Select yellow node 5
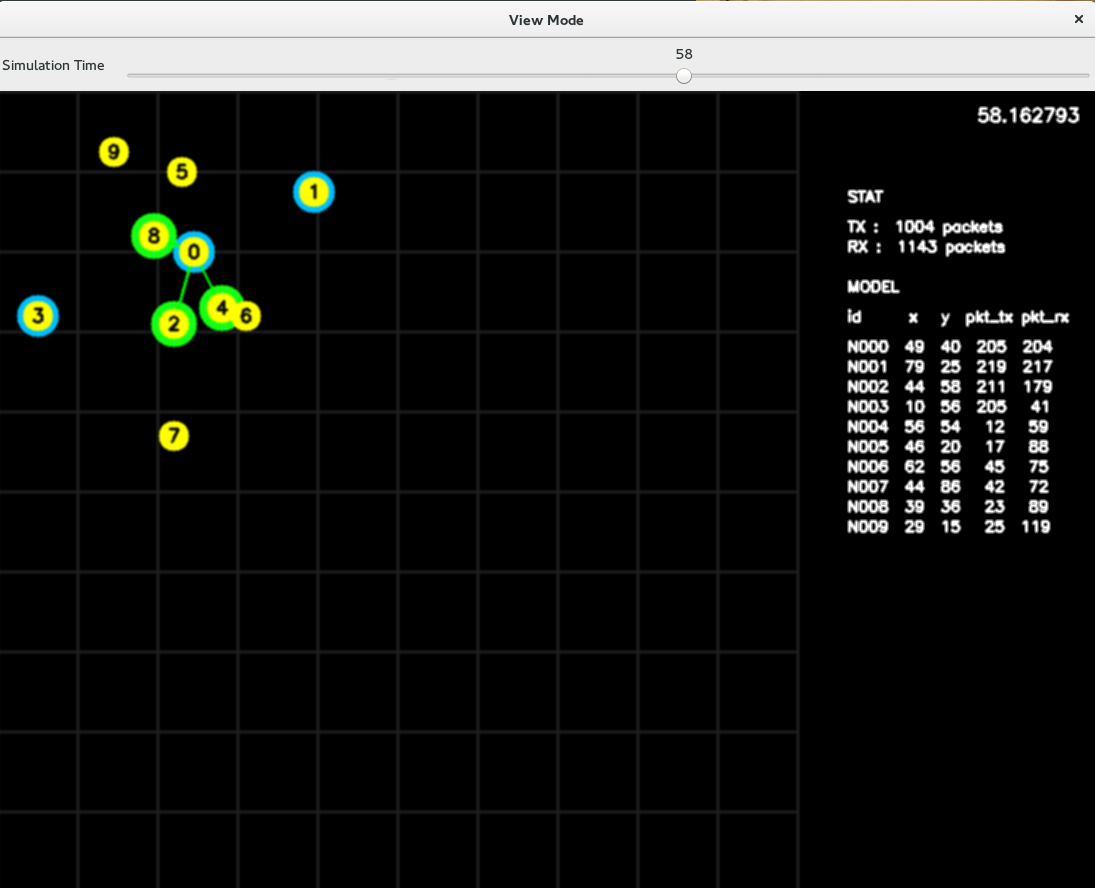Image resolution: width=1095 pixels, height=888 pixels. pos(182,172)
